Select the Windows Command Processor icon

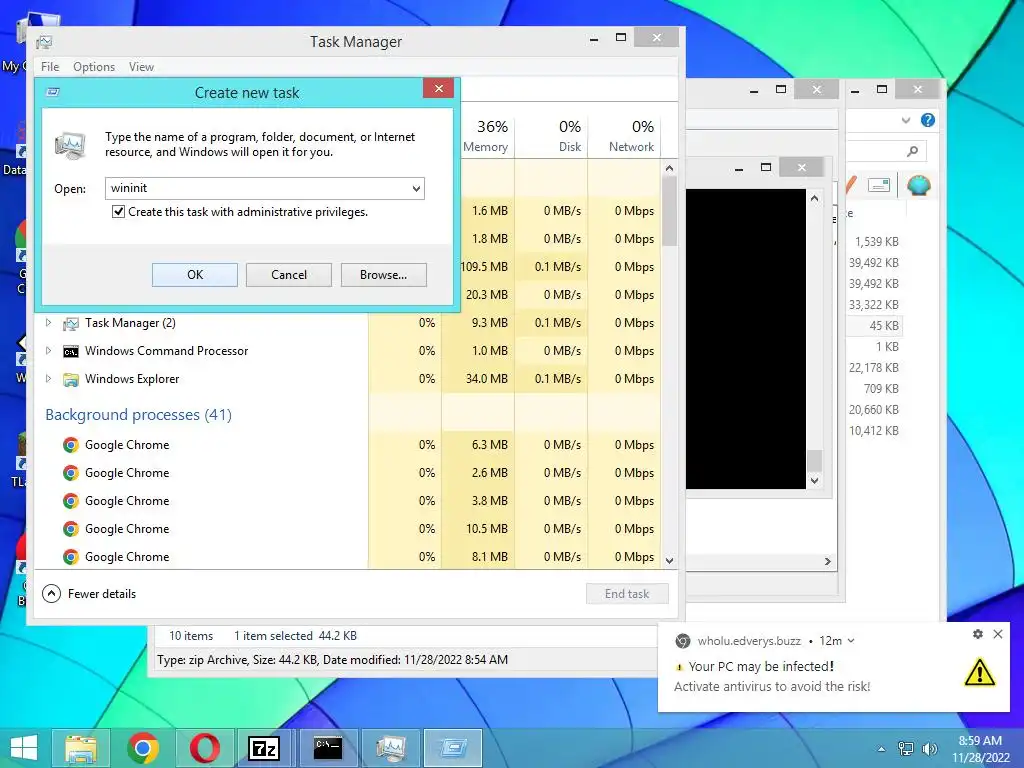click(71, 351)
